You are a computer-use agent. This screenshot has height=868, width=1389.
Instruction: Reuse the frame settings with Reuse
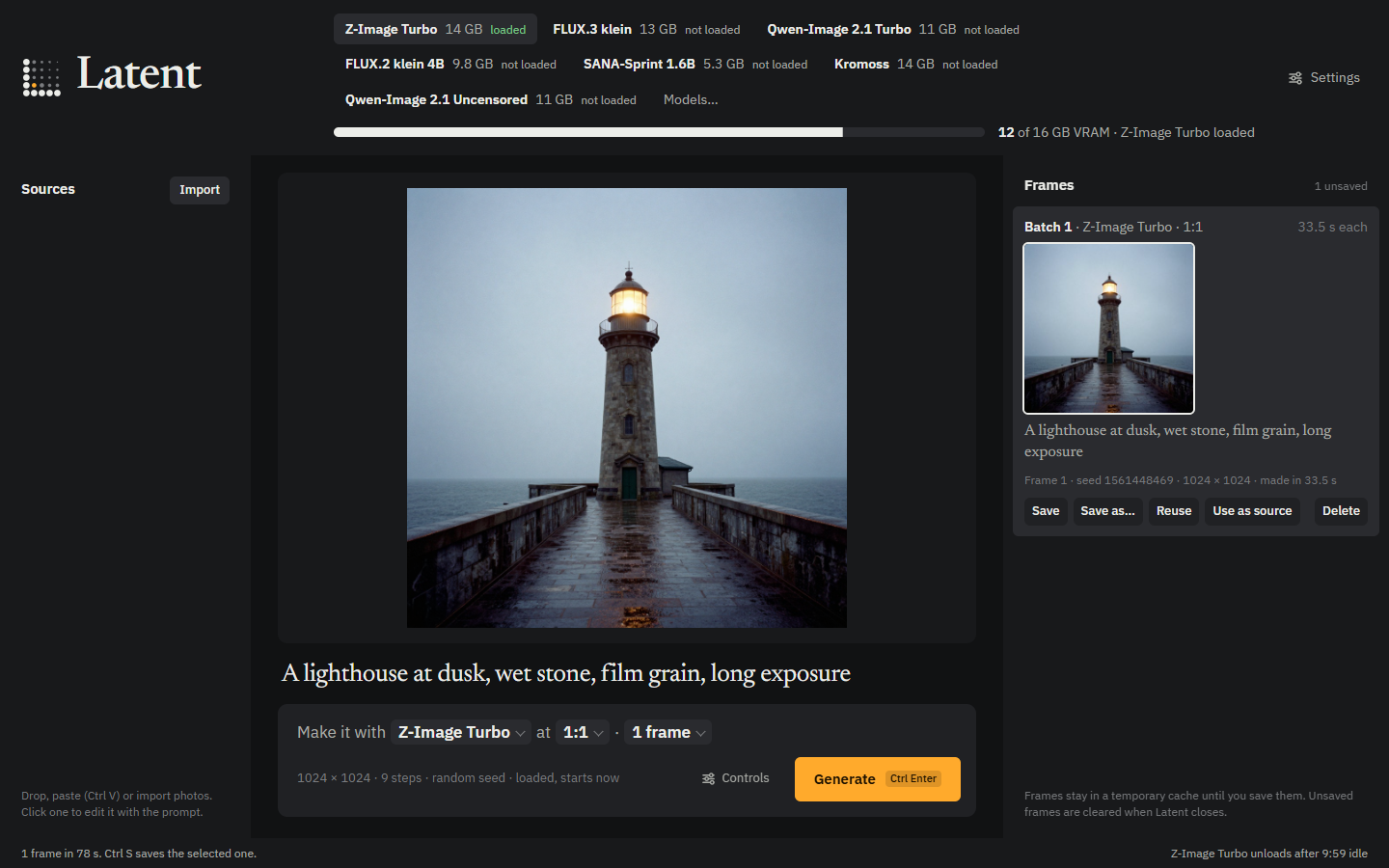tap(1174, 511)
